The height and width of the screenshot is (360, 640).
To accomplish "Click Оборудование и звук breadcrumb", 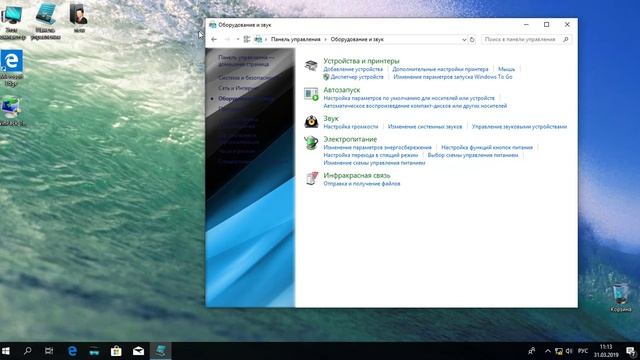I will click(357, 40).
